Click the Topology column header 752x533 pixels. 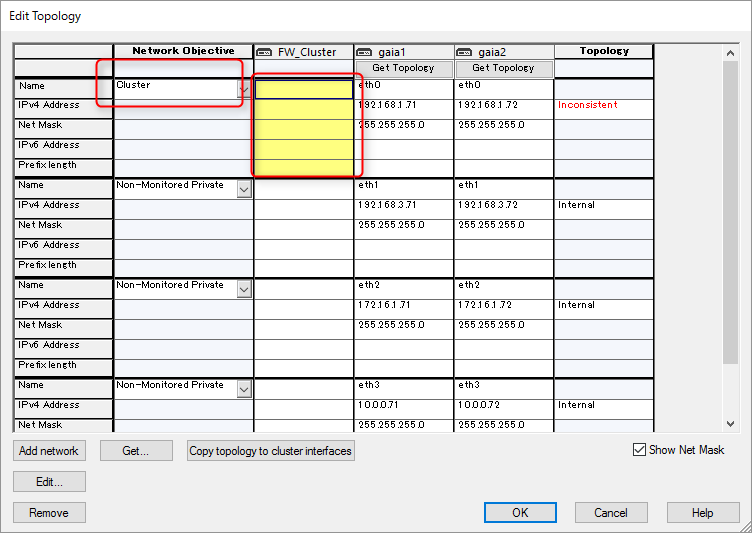tap(604, 51)
